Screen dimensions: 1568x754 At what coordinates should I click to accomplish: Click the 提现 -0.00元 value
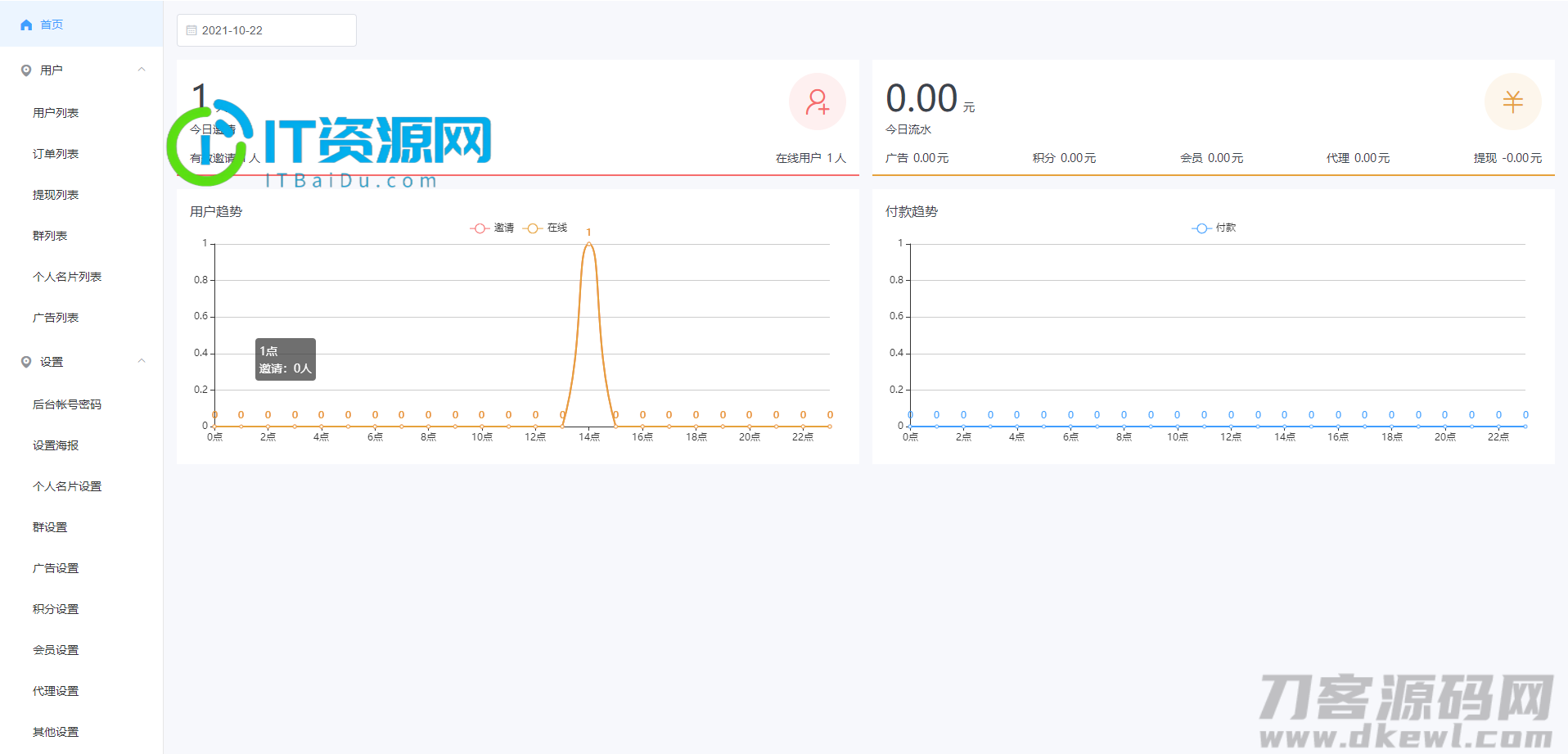coord(1507,158)
